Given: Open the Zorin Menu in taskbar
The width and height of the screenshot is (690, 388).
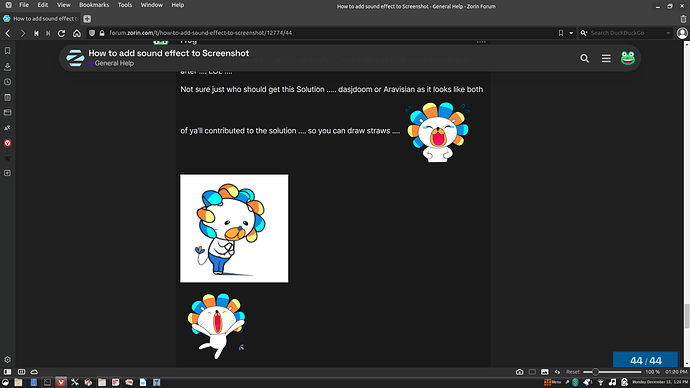Looking at the screenshot, I should pyautogui.click(x=552, y=382).
